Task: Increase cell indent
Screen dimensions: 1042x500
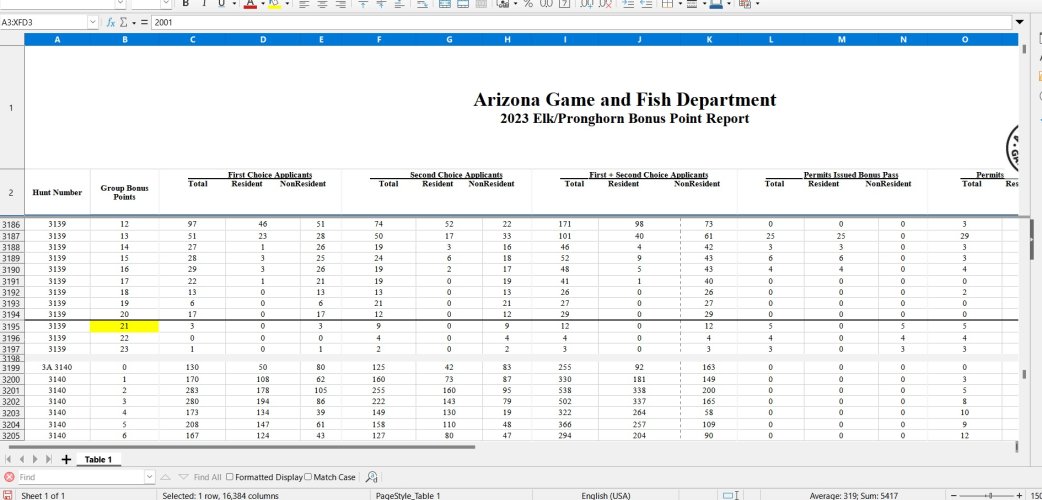Action: (x=627, y=3)
